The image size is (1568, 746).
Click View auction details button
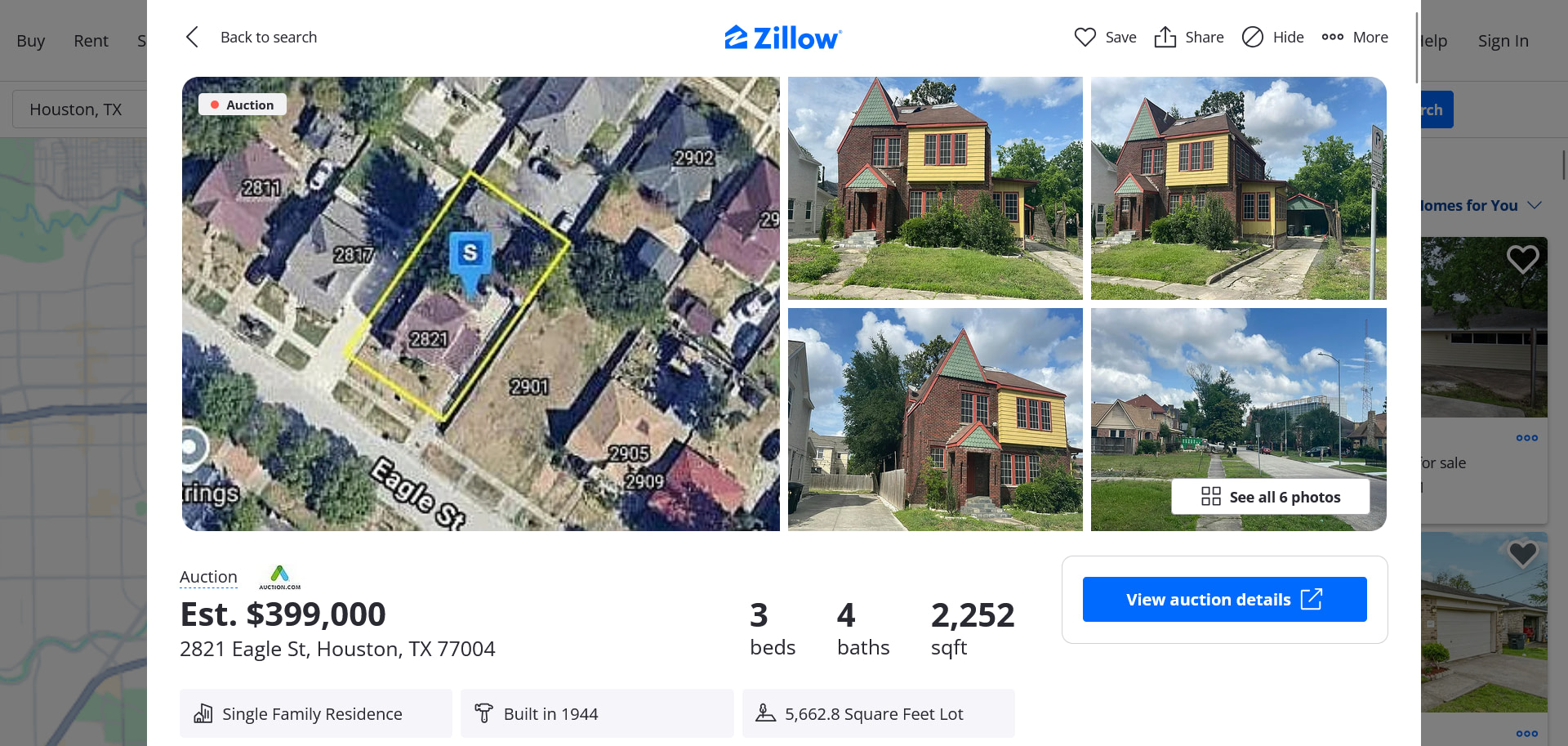1224,599
